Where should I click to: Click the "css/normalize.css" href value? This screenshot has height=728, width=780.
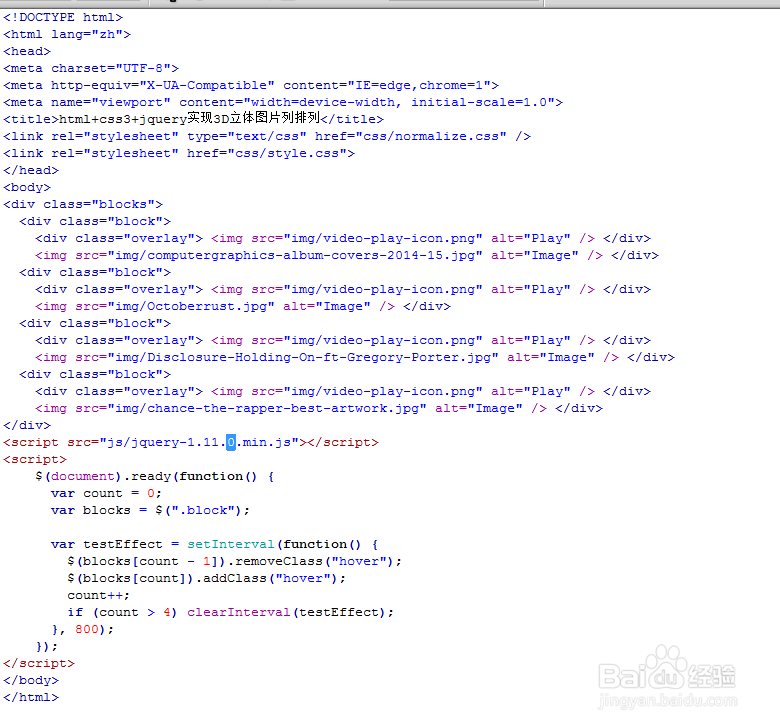[431, 136]
